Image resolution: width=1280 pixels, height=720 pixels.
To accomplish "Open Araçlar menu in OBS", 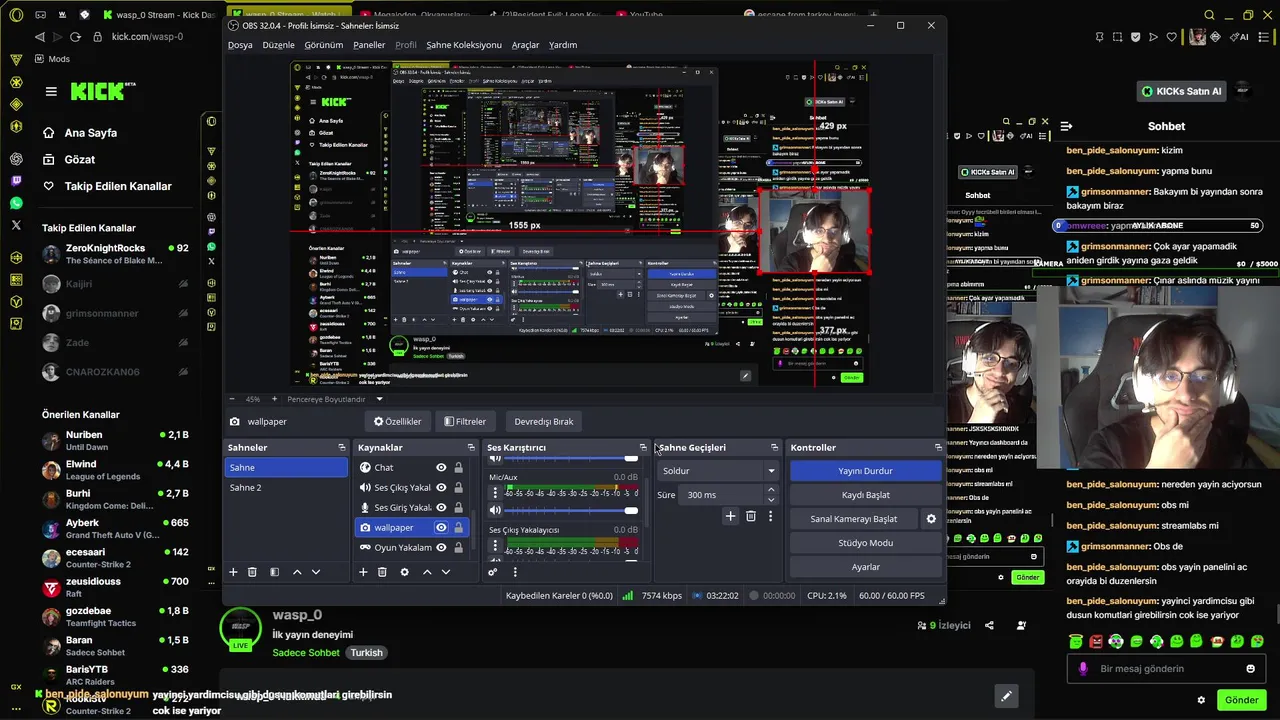I will point(525,45).
